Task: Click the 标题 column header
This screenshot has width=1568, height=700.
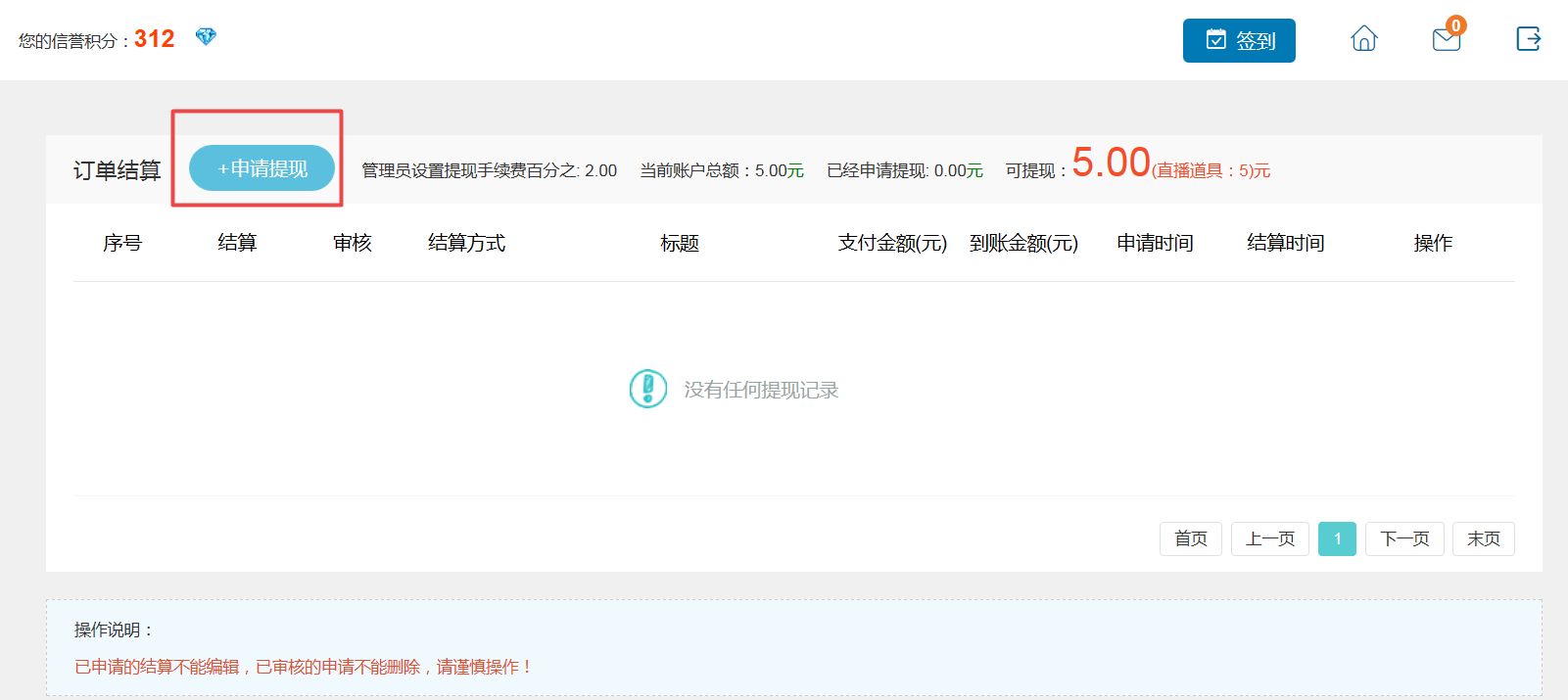Action: coord(680,243)
